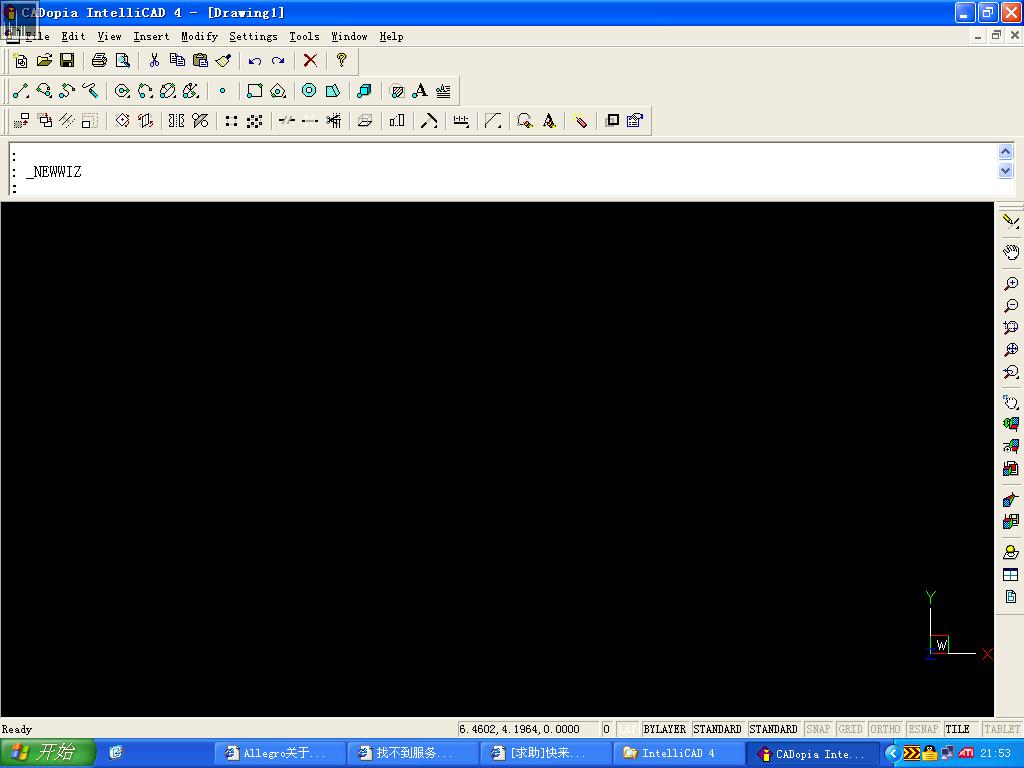Click the command window scroll up arrow

tap(1006, 152)
